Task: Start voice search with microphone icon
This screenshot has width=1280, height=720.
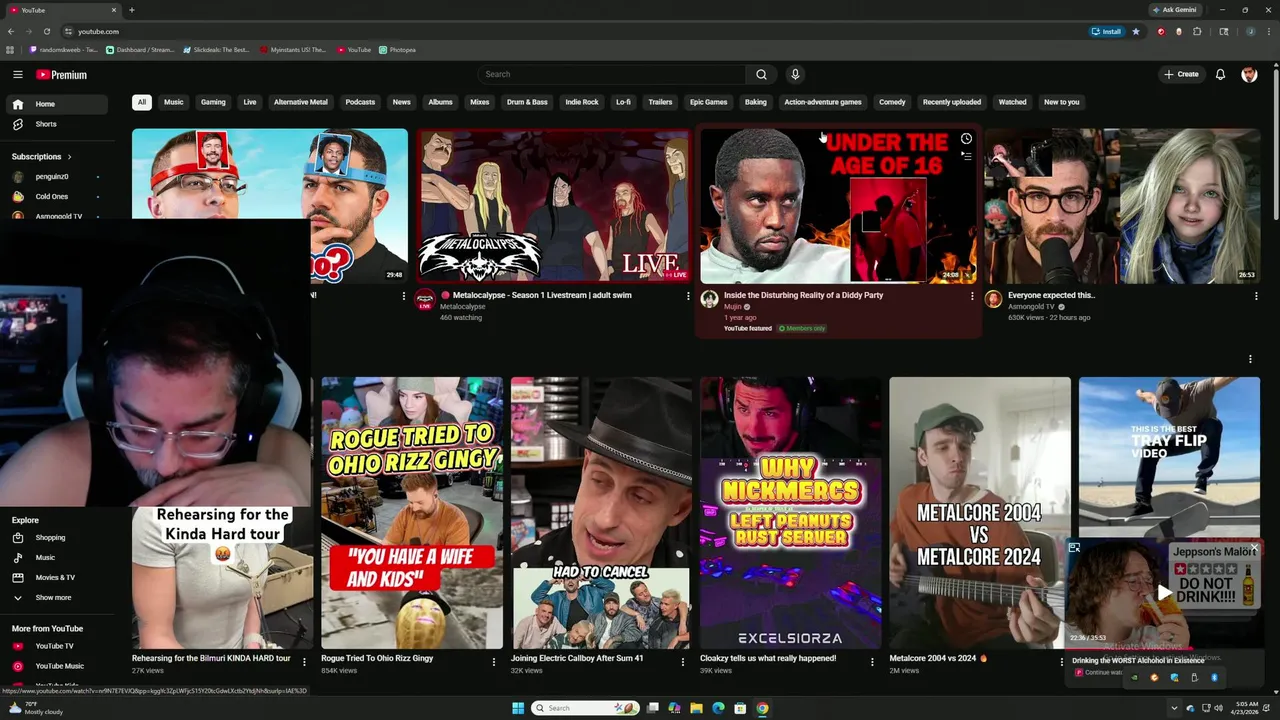Action: click(795, 74)
